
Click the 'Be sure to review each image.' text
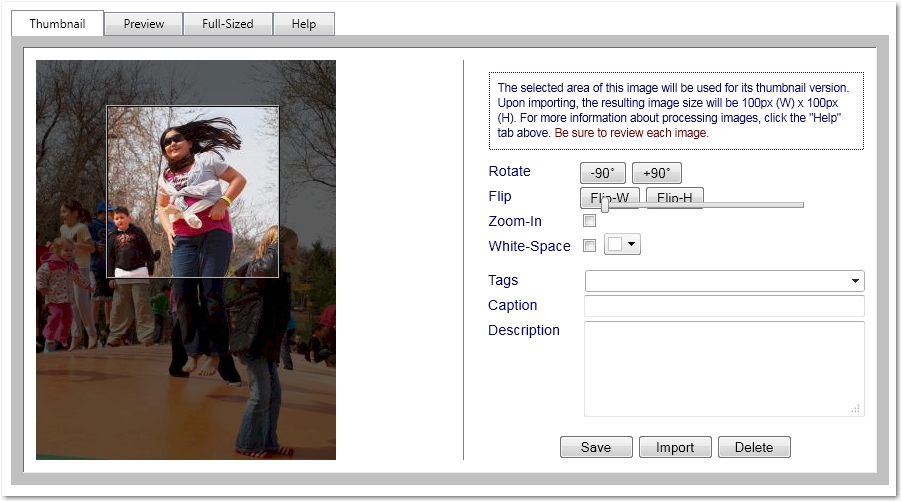pos(631,133)
